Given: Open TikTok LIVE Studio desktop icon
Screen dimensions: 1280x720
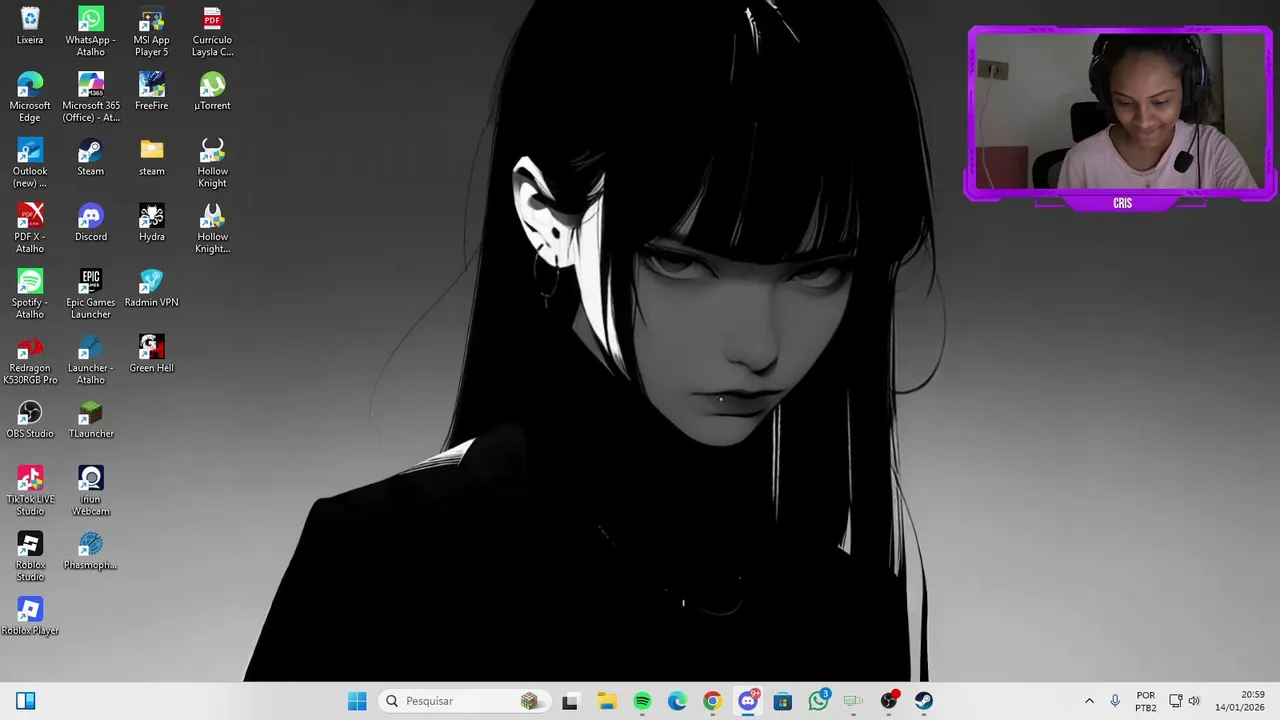Looking at the screenshot, I should pos(30,491).
